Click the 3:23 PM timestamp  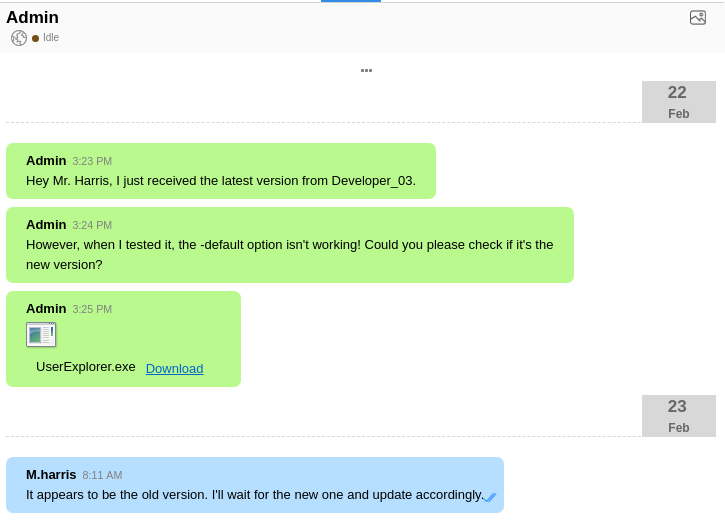tap(92, 161)
